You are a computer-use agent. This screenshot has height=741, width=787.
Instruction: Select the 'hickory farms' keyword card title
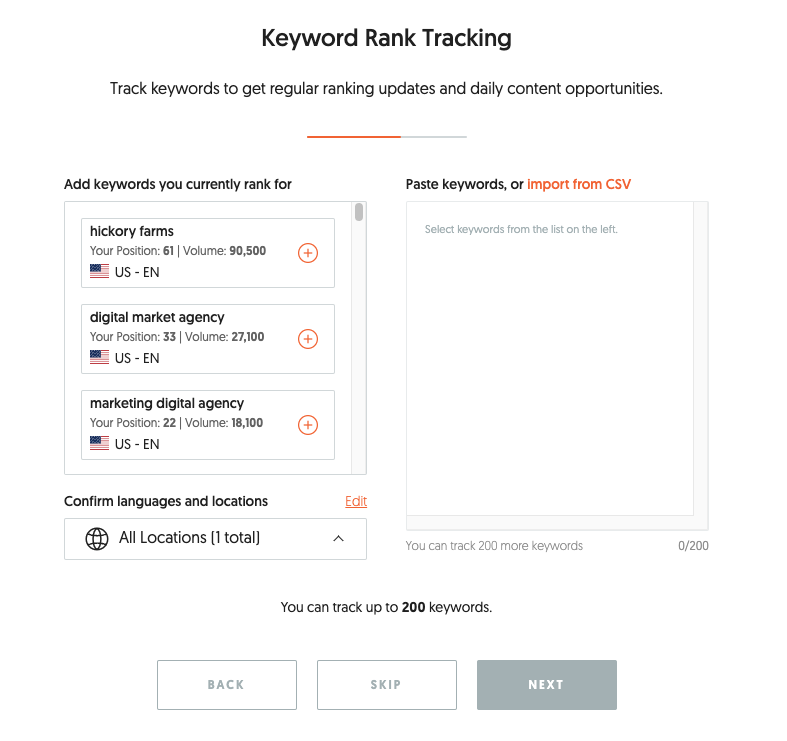pyautogui.click(x=132, y=231)
